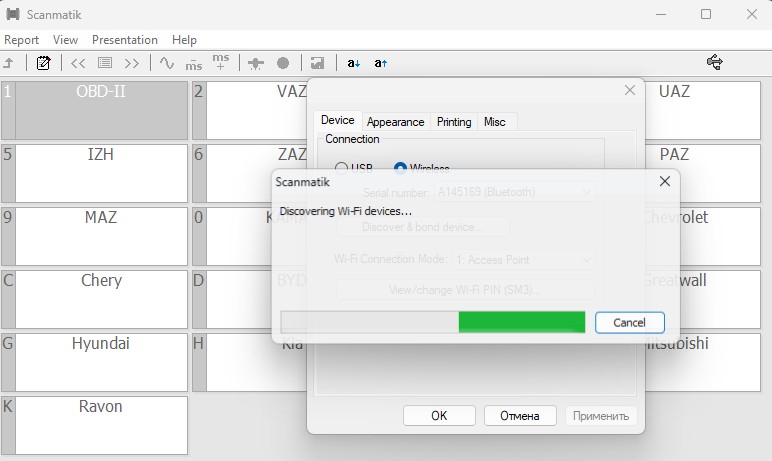Cancel the Wi-Fi device discovery
The image size is (772, 461).
629,322
